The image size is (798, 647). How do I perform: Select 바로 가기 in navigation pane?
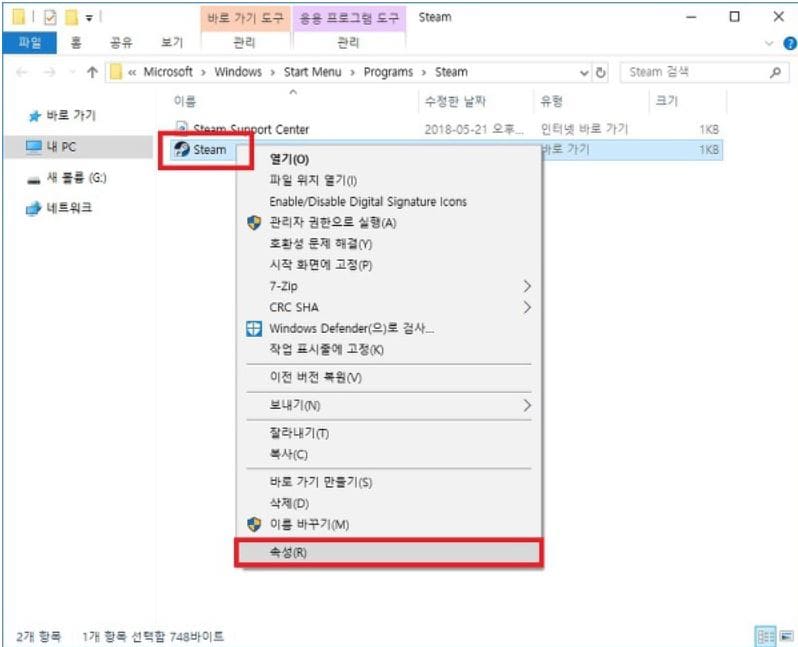point(71,115)
